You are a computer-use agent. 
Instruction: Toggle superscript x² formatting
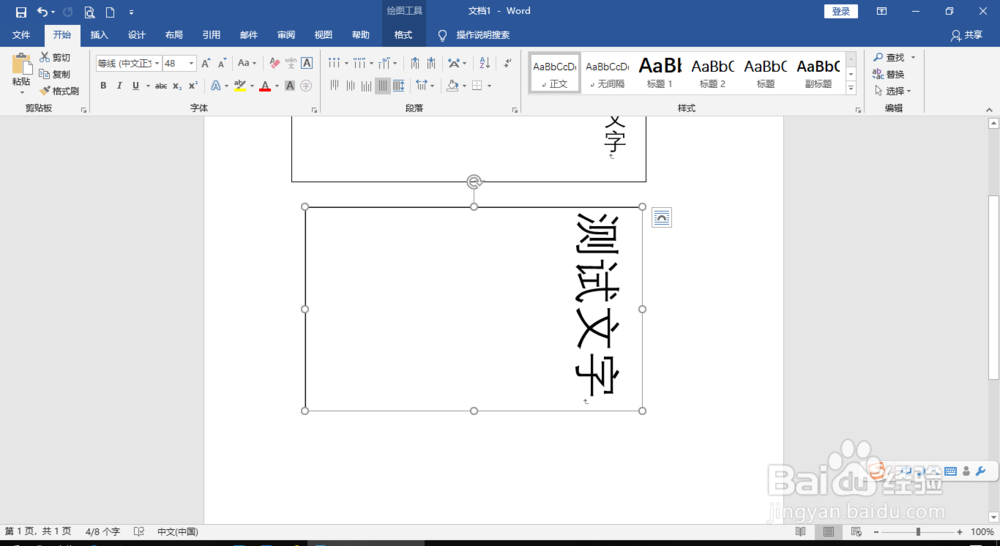(193, 85)
